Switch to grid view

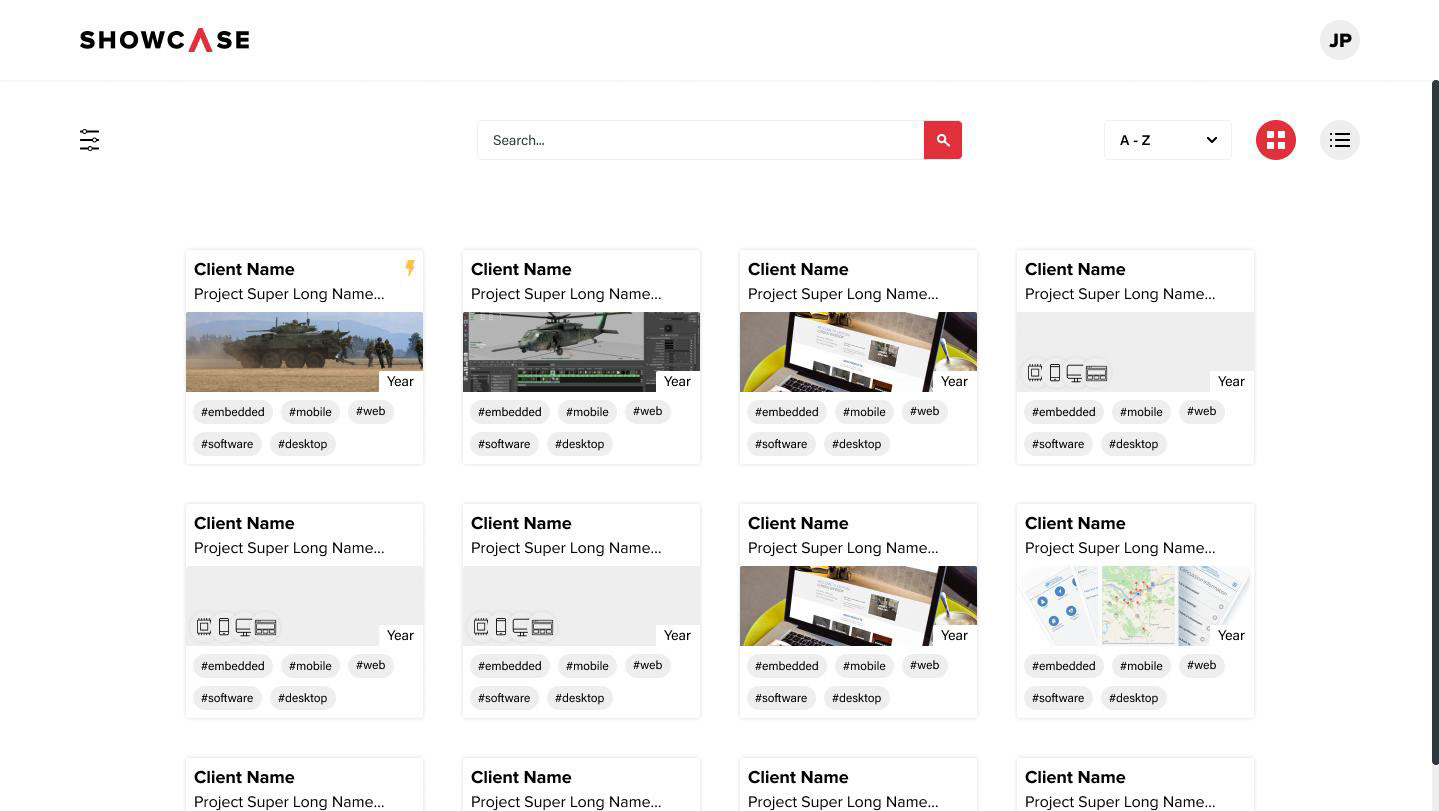[1276, 140]
